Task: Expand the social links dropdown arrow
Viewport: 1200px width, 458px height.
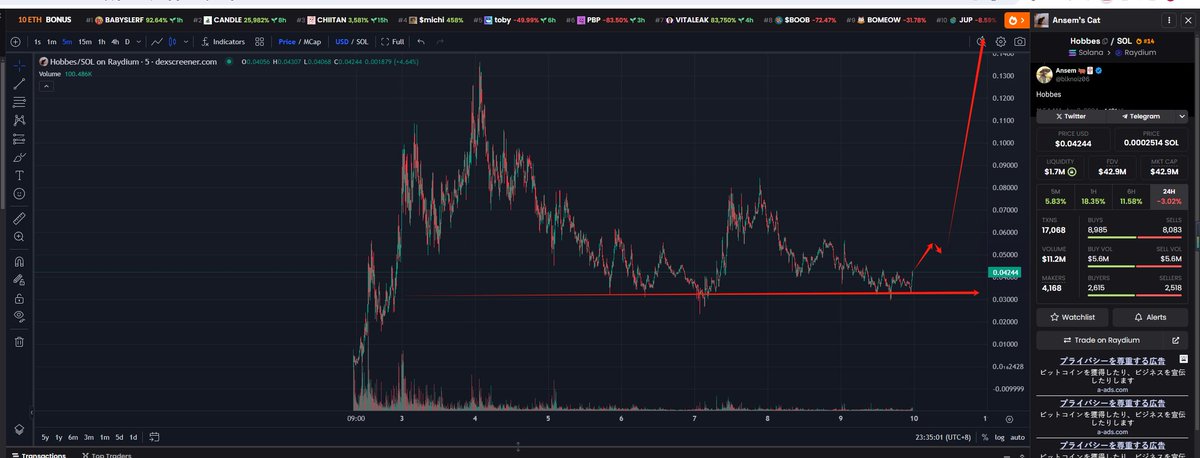Action: coord(1183,116)
